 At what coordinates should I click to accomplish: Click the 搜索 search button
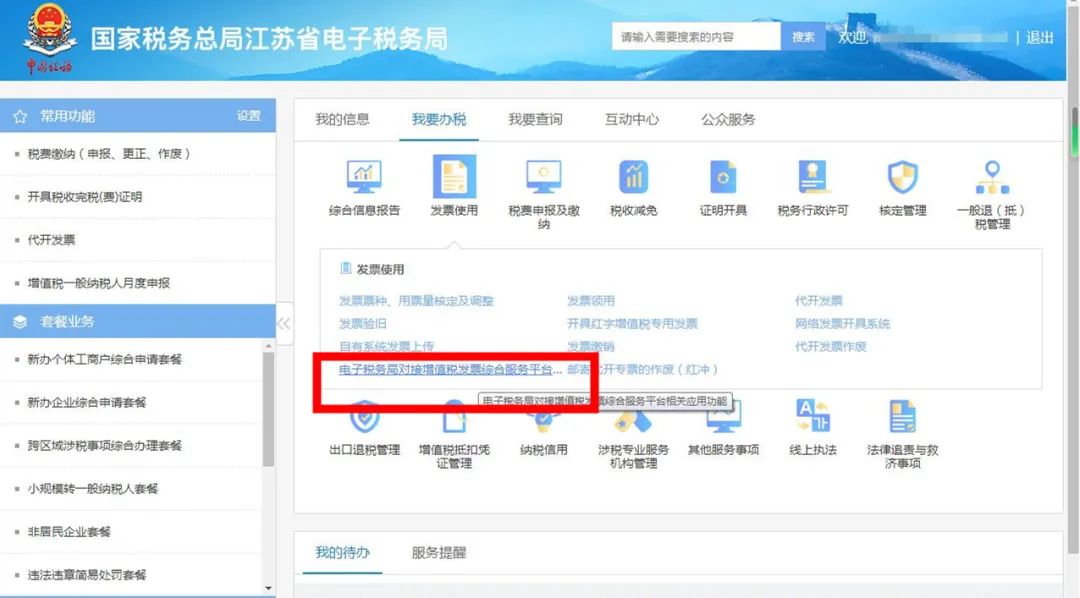[803, 37]
